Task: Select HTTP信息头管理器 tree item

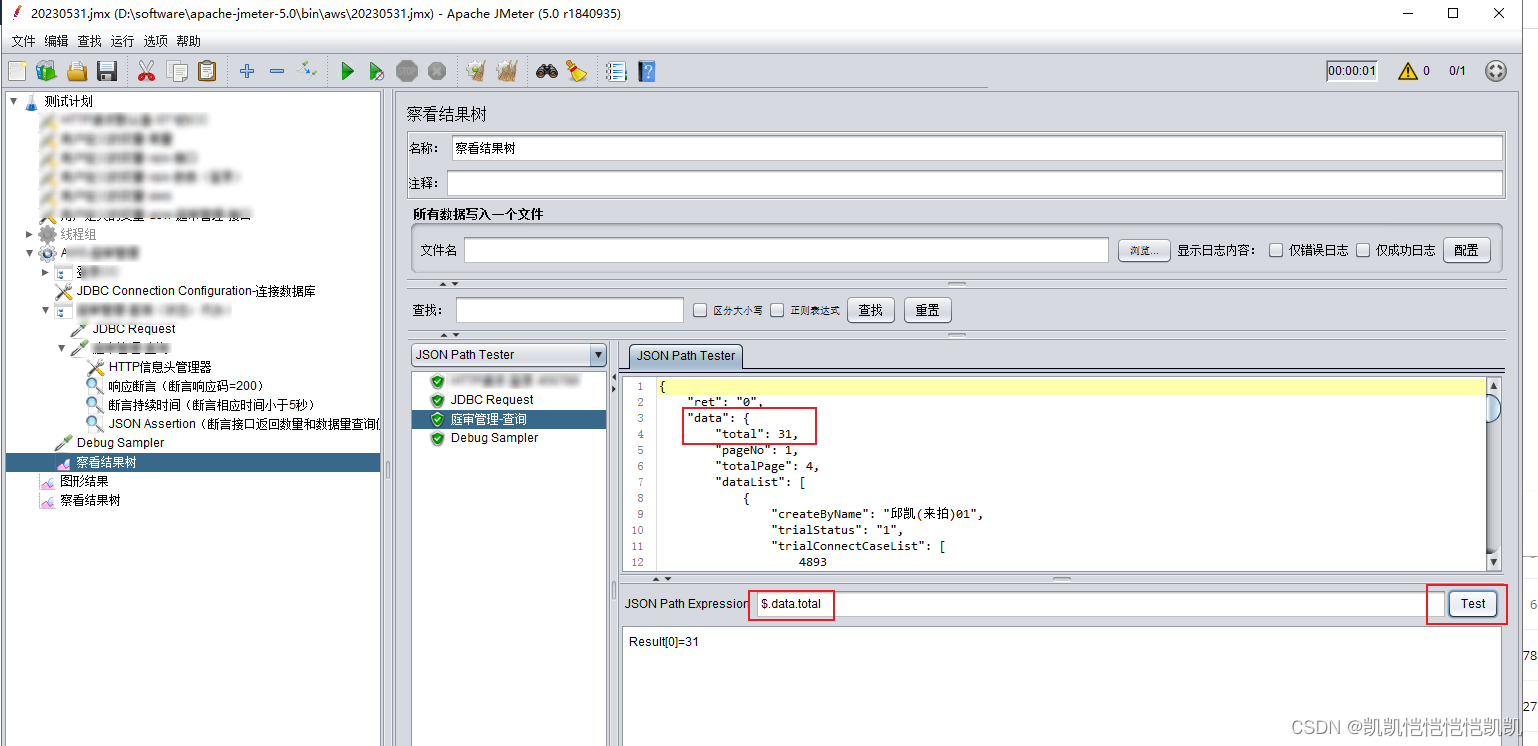Action: click(160, 367)
